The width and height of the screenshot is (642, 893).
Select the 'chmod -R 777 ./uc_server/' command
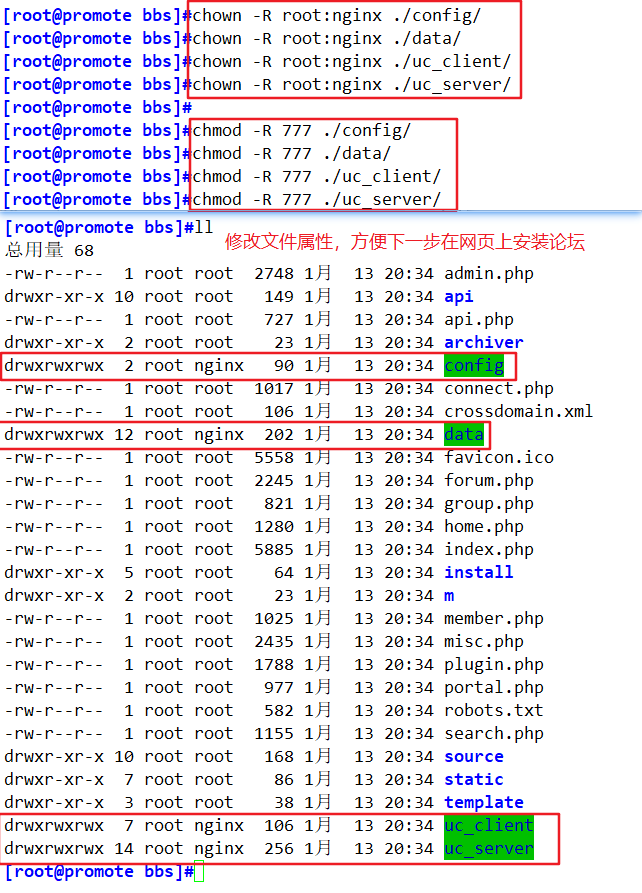(317, 199)
